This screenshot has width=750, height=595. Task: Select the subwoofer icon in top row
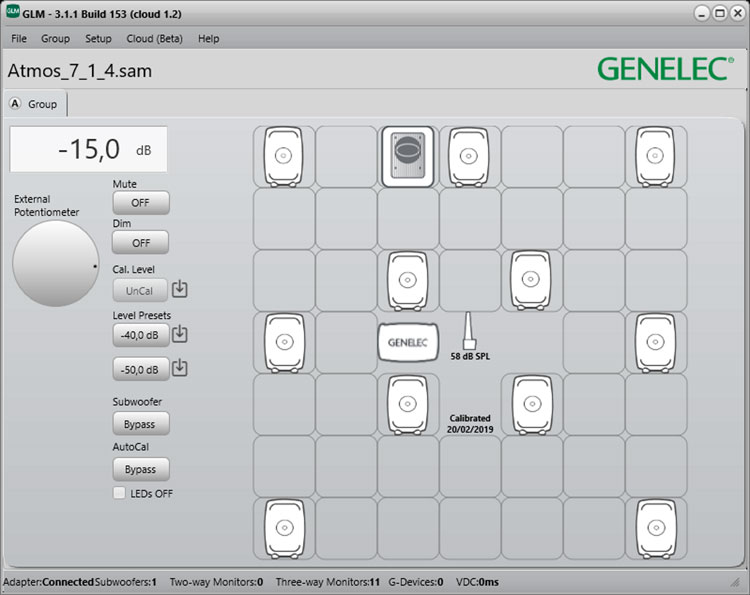[408, 156]
